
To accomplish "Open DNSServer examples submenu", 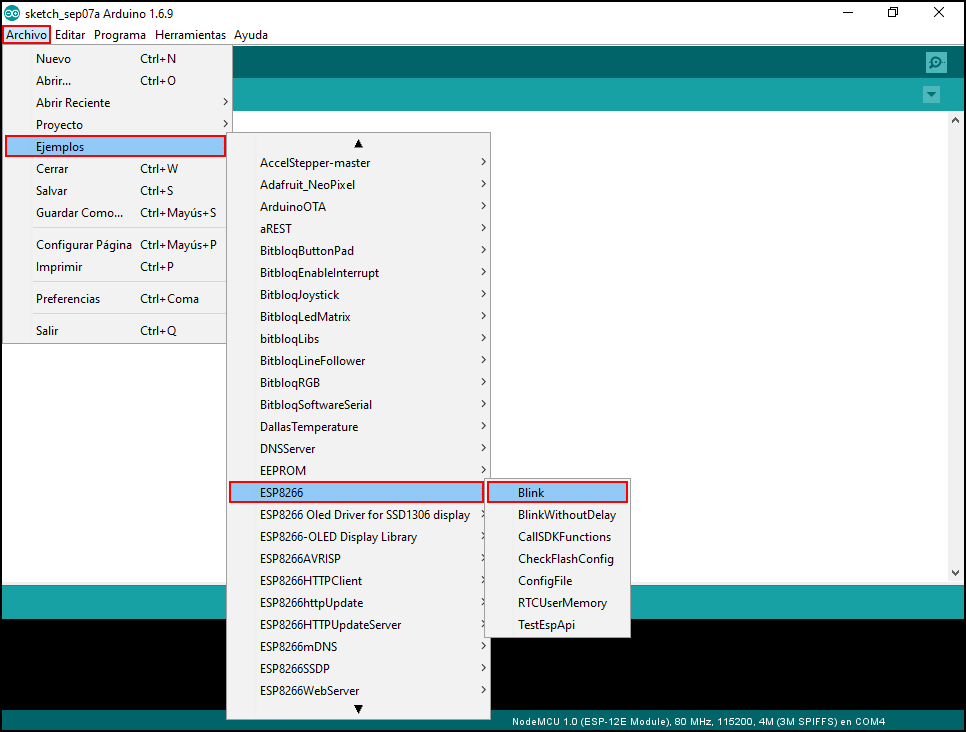I will tap(359, 449).
